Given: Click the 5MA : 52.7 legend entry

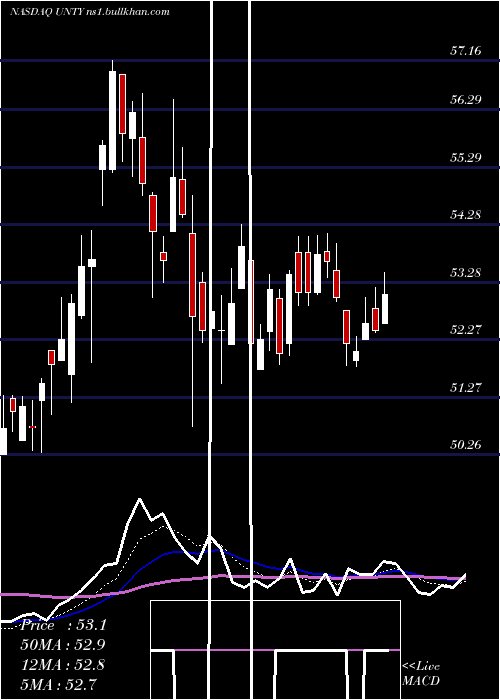Looking at the screenshot, I should point(60,684).
